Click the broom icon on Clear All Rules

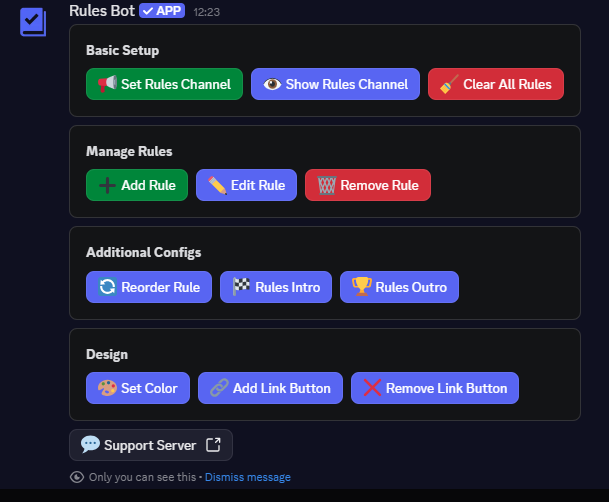449,84
